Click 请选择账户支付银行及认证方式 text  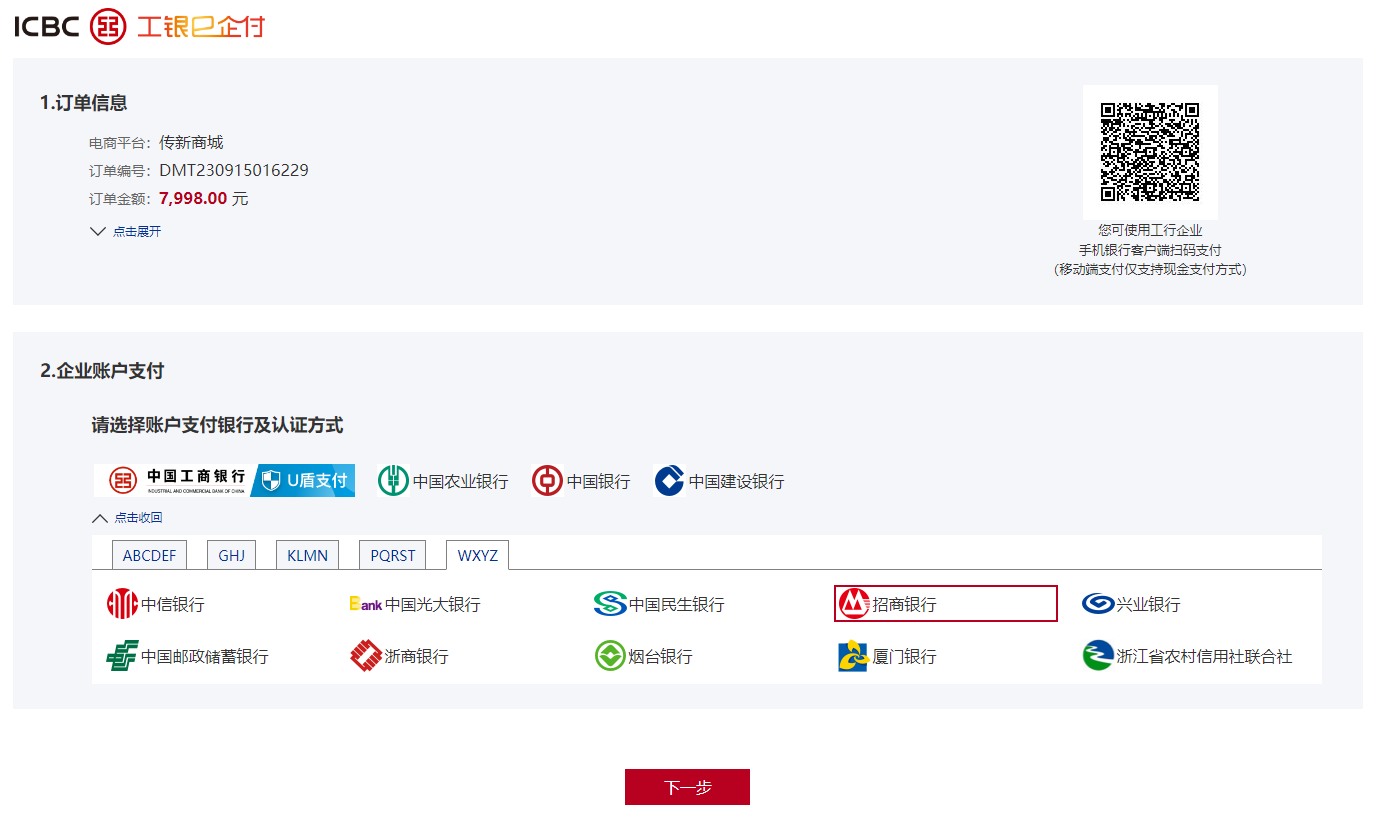(217, 426)
